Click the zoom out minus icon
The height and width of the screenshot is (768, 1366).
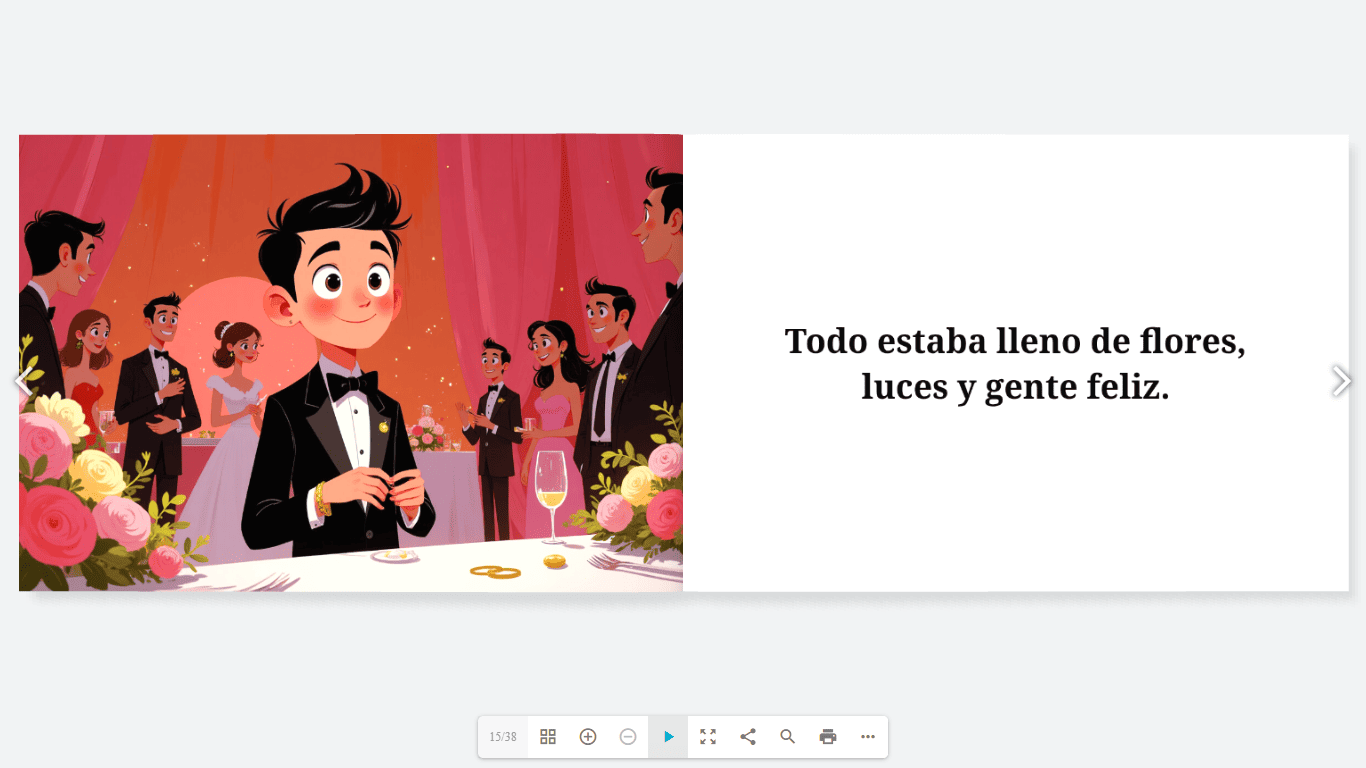point(628,737)
